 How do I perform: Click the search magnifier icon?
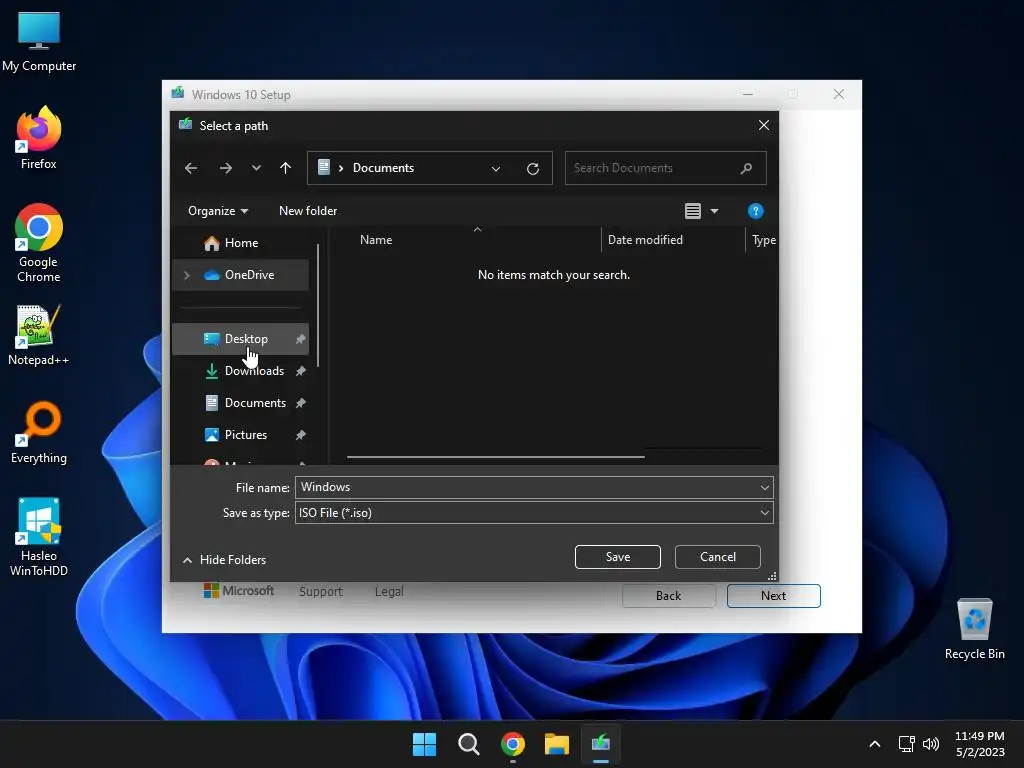coord(746,168)
